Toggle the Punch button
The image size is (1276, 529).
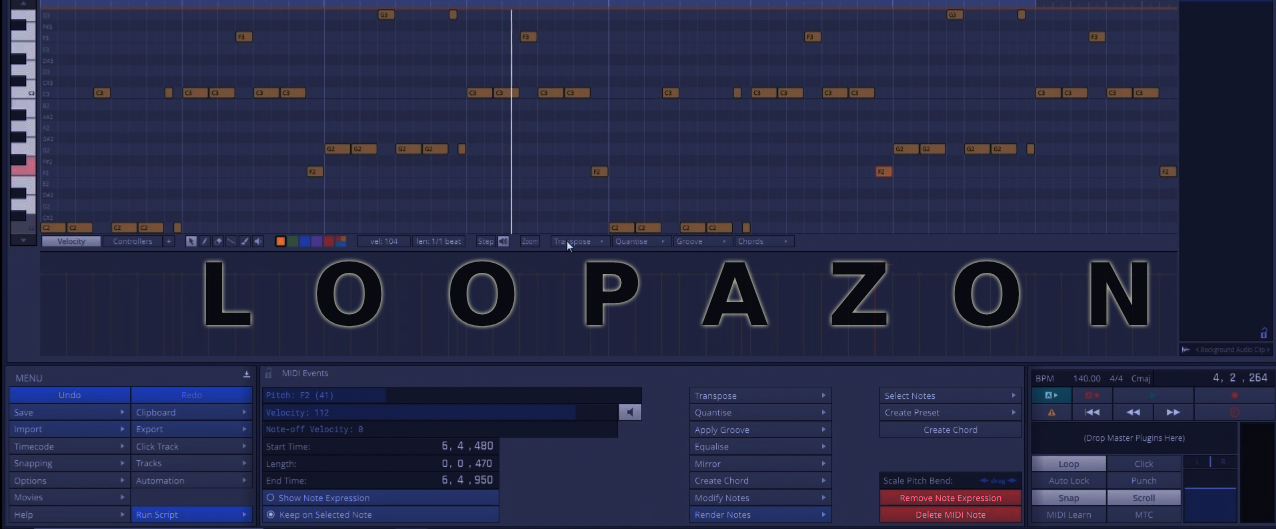[x=1144, y=481]
